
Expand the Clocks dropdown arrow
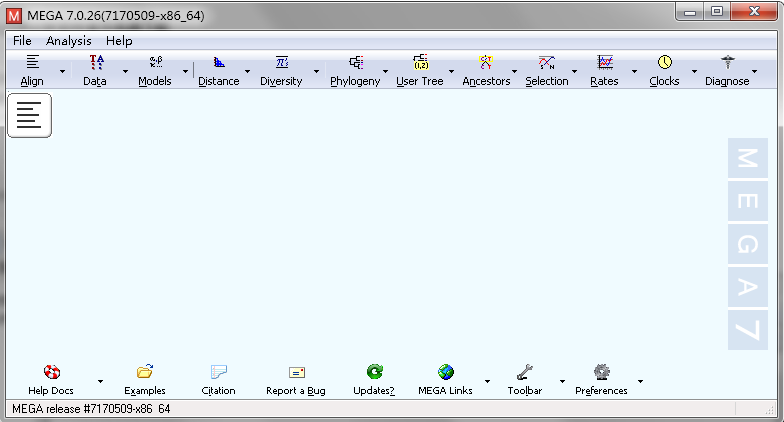694,72
